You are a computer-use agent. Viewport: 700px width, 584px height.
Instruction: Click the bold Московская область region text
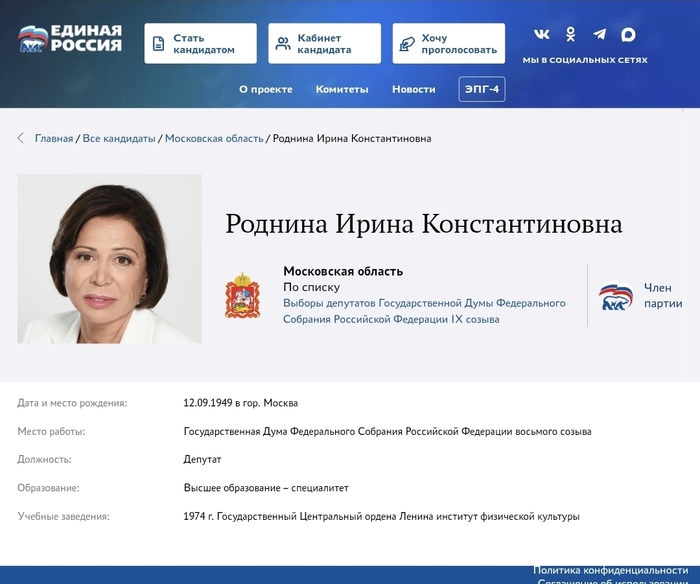point(343,271)
